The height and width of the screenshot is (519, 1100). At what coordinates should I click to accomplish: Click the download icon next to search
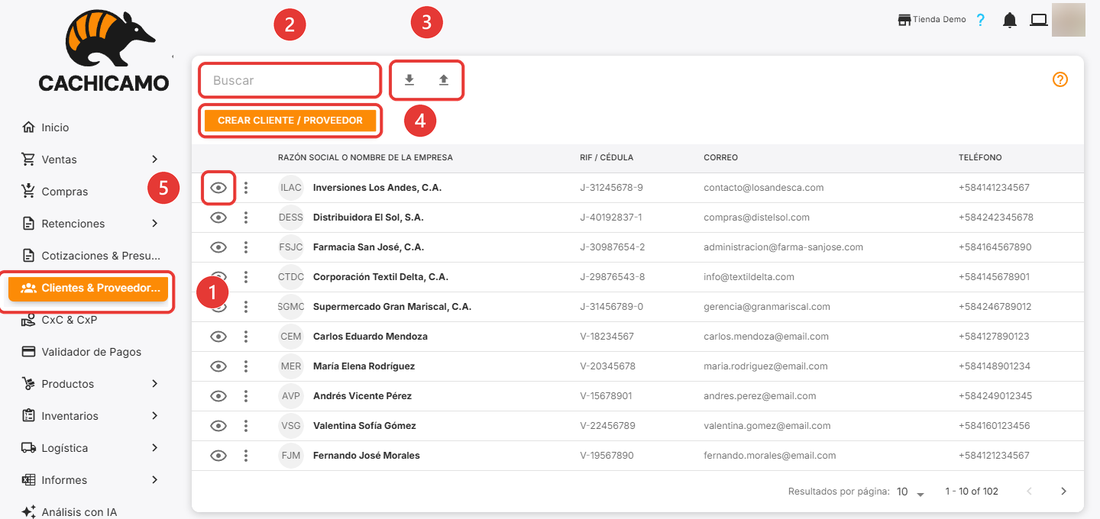[410, 80]
